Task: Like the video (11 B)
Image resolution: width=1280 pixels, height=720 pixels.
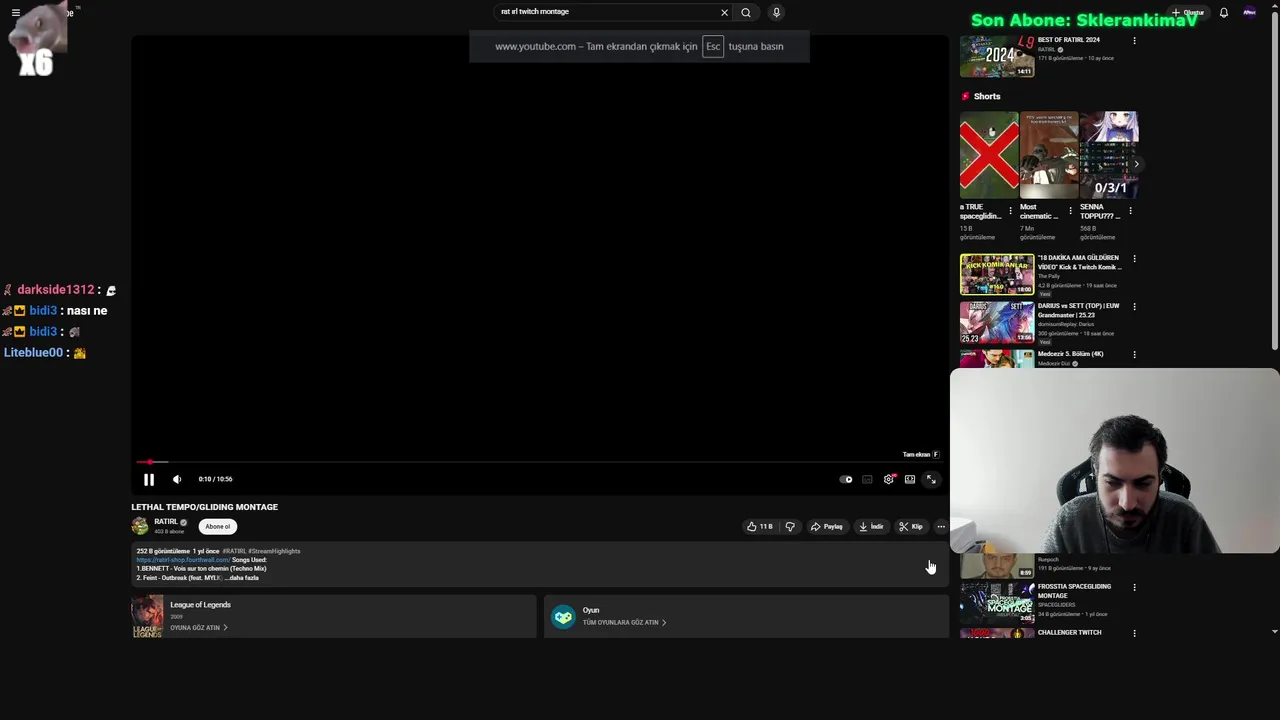Action: 760,527
